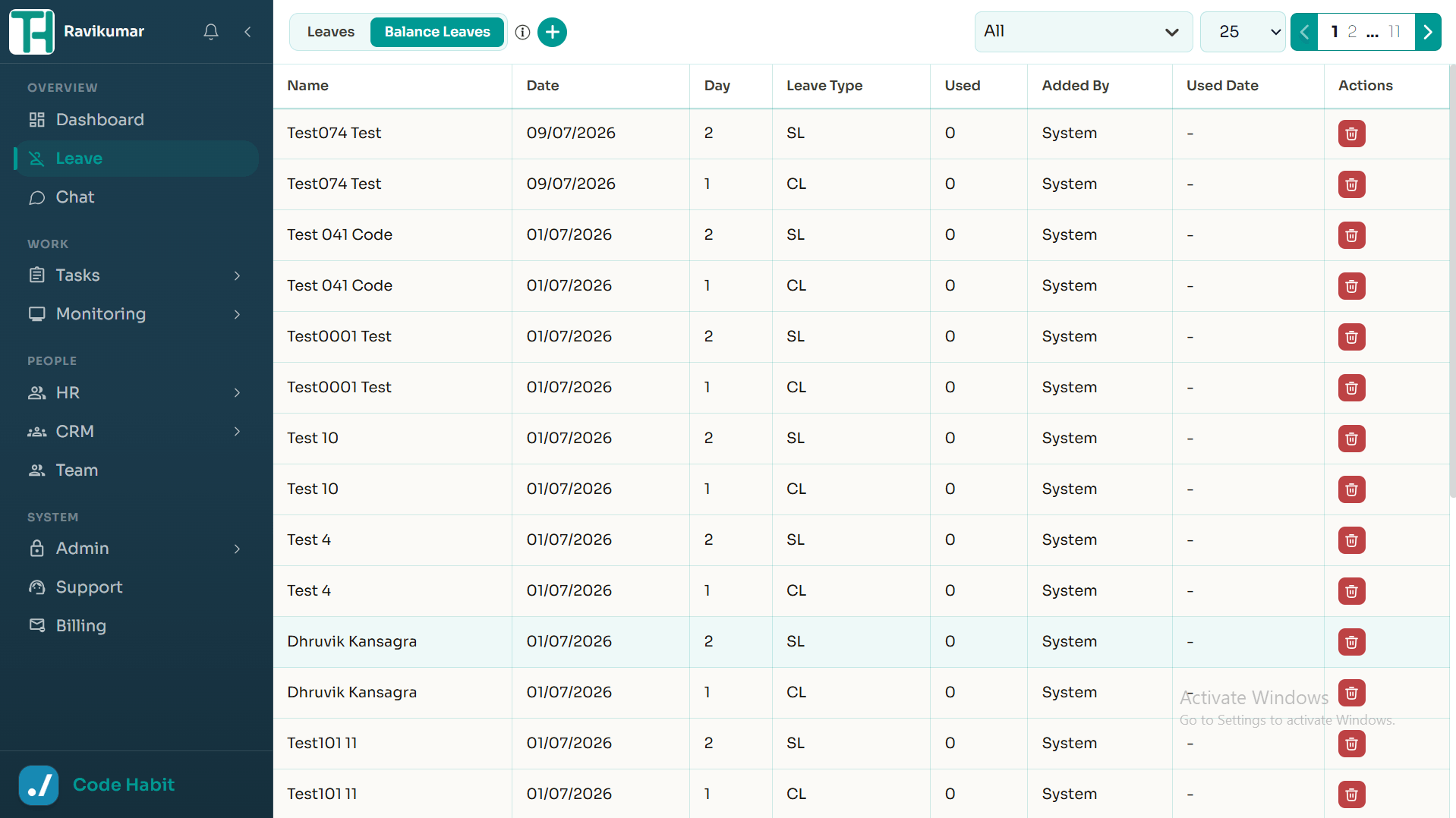Delete the Test 4 SL row

1351,540
